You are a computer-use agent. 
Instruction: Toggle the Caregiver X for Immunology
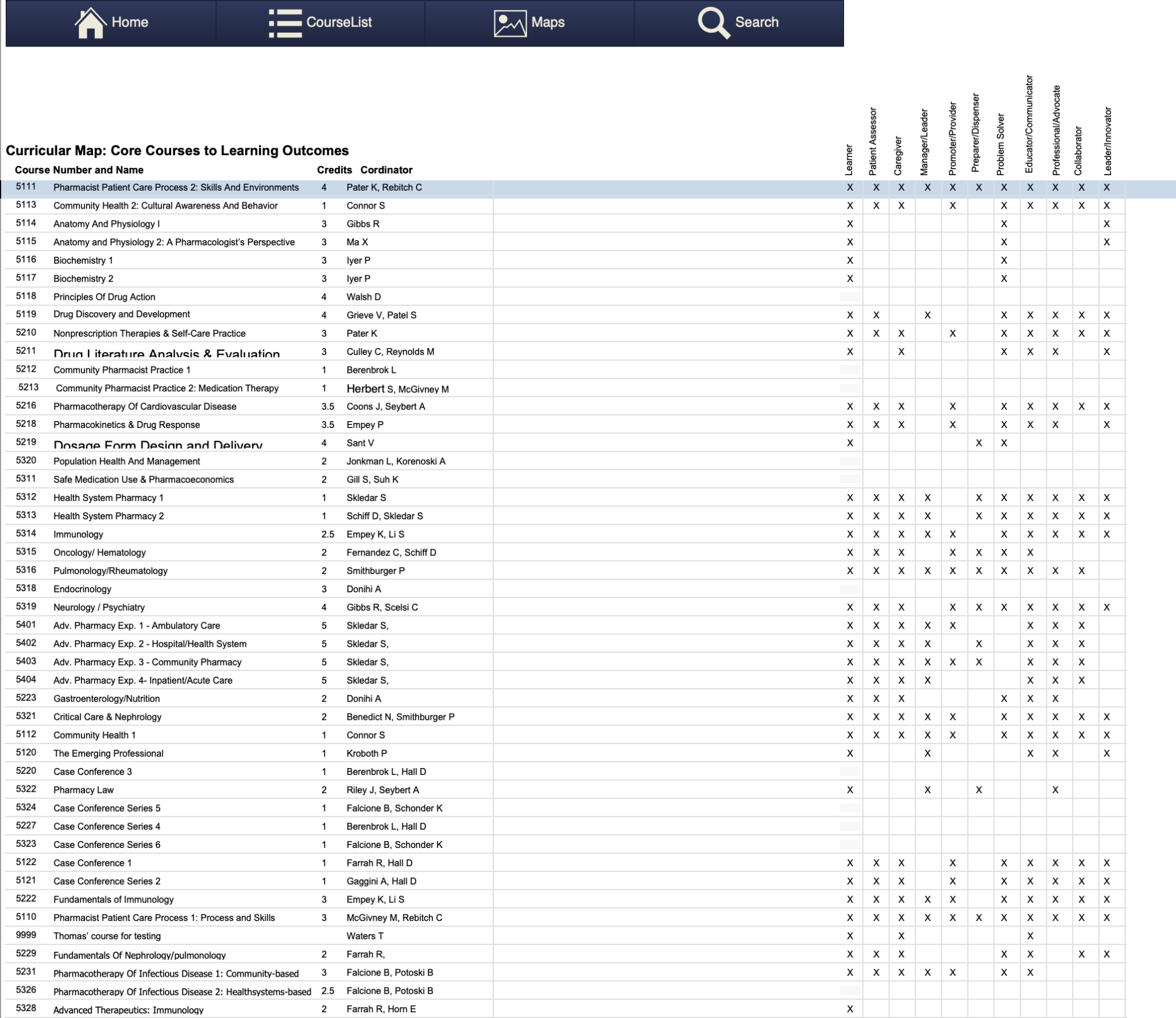902,534
